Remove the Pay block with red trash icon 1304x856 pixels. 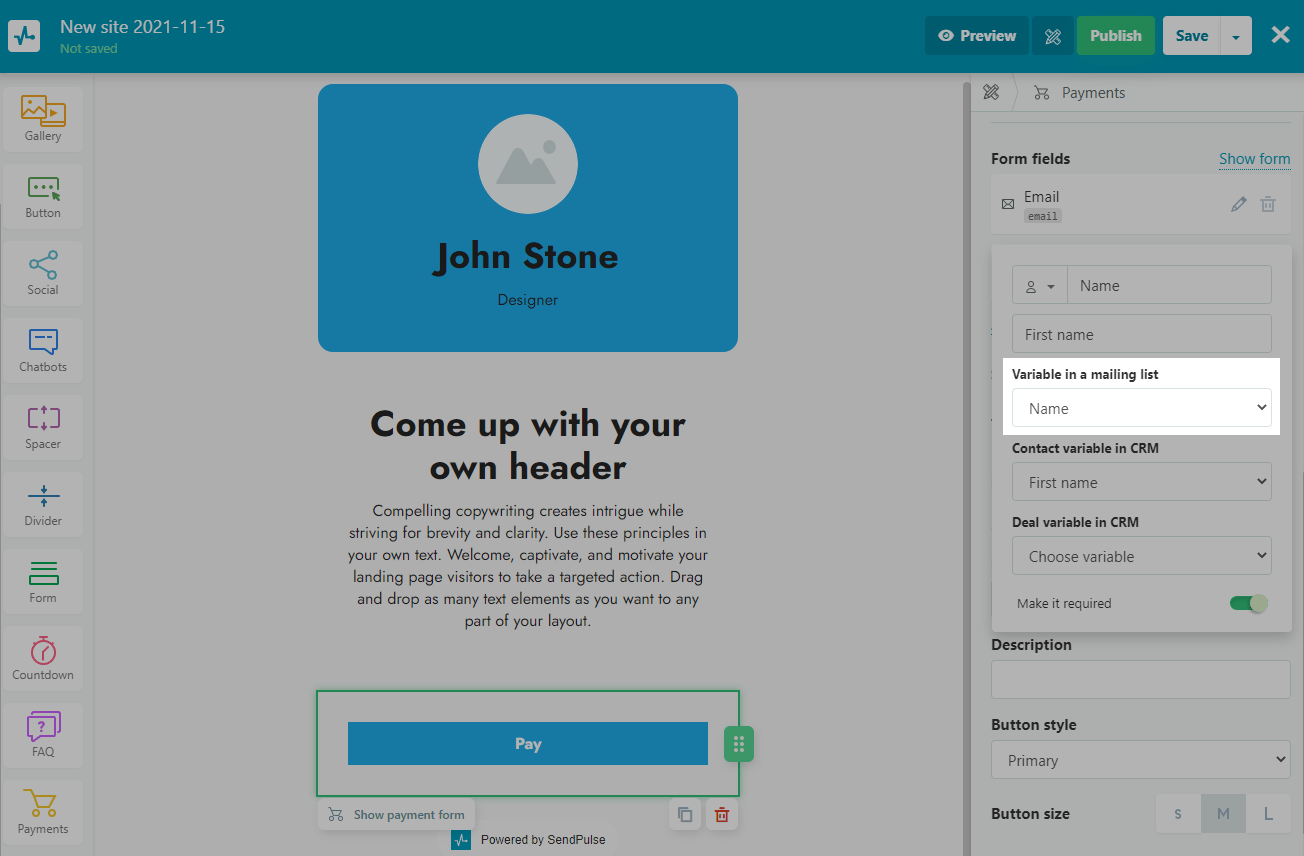[x=721, y=814]
